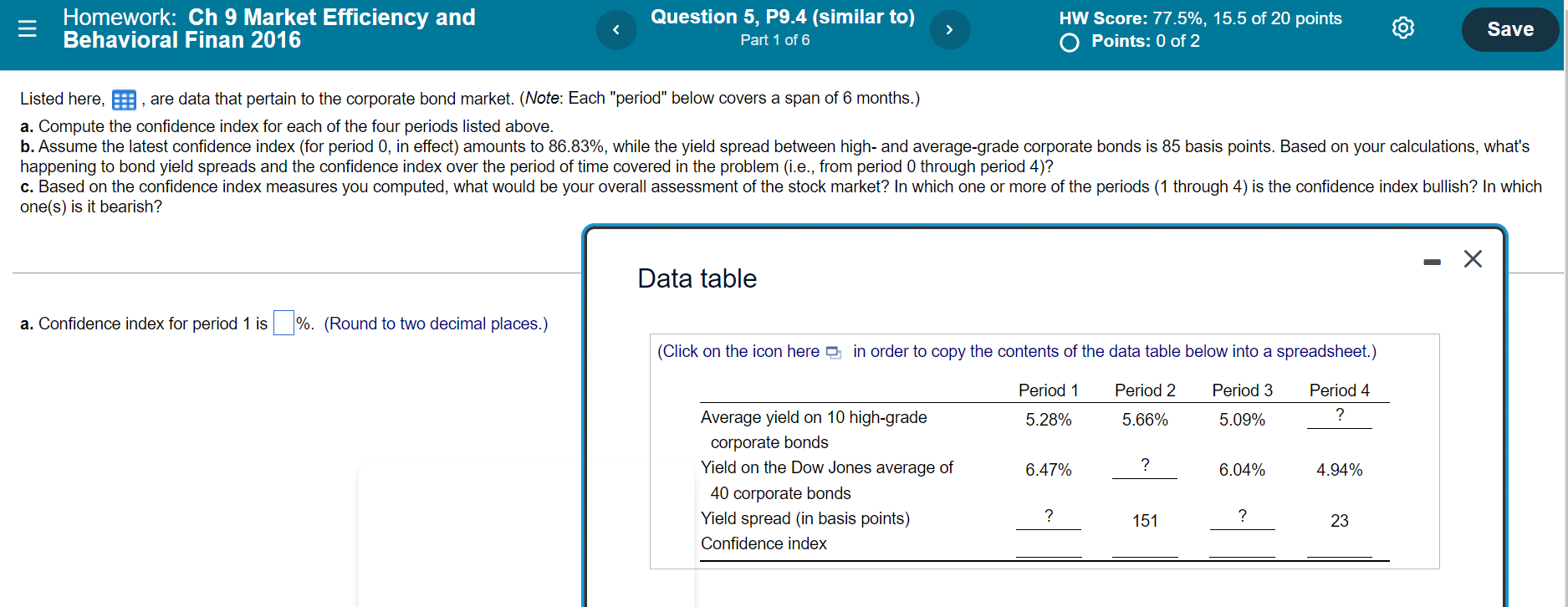Toggle the question score indicator circle
1568x607 pixels.
(x=1069, y=42)
